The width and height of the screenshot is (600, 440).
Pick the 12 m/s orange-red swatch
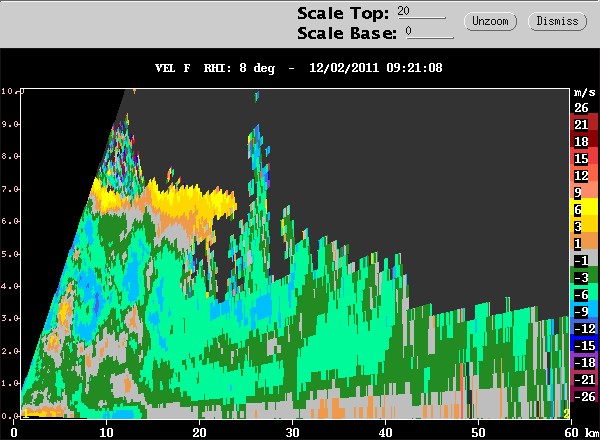[x=584, y=175]
